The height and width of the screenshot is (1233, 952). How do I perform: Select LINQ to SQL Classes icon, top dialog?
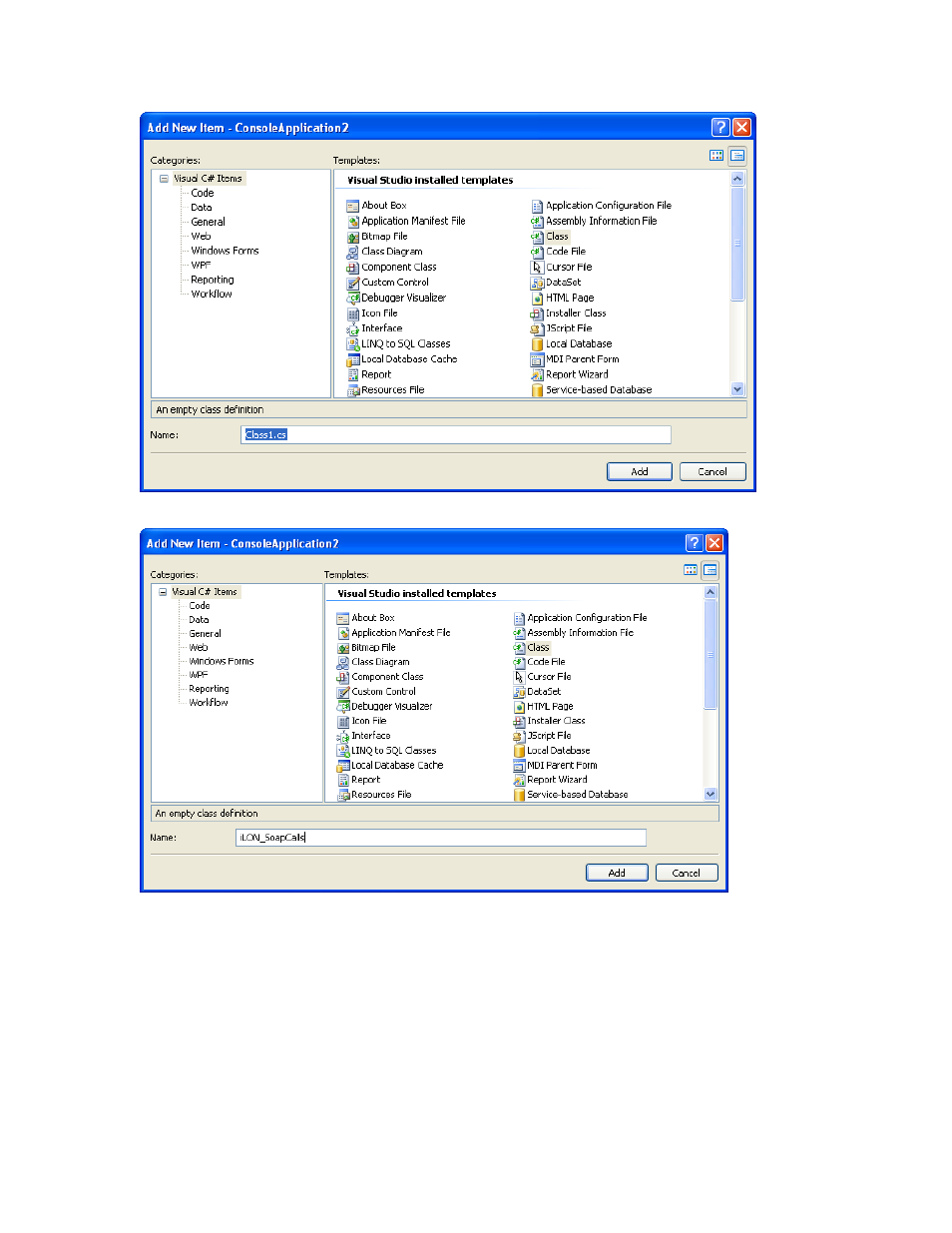[352, 343]
